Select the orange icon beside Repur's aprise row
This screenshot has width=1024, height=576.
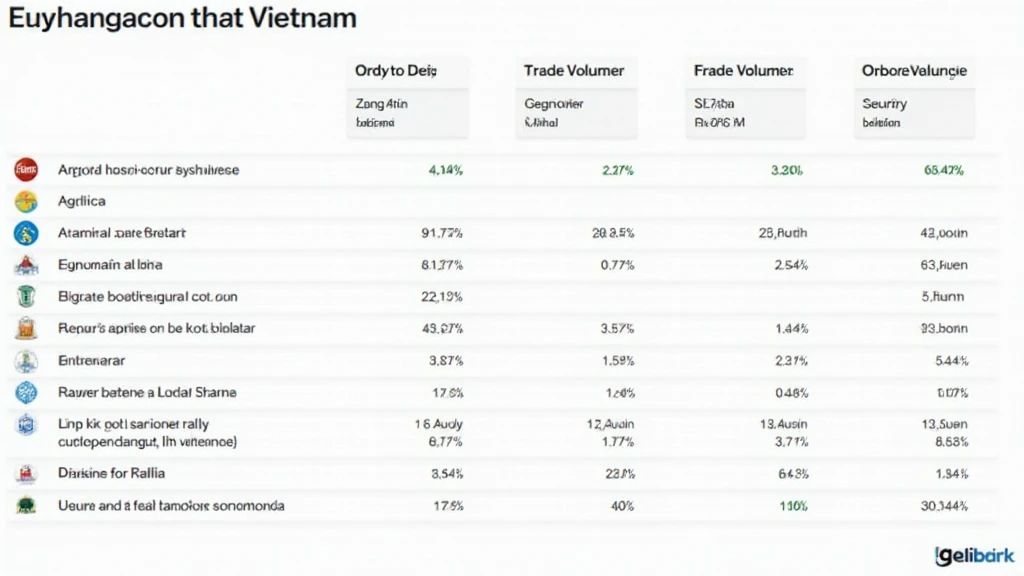tap(26, 328)
